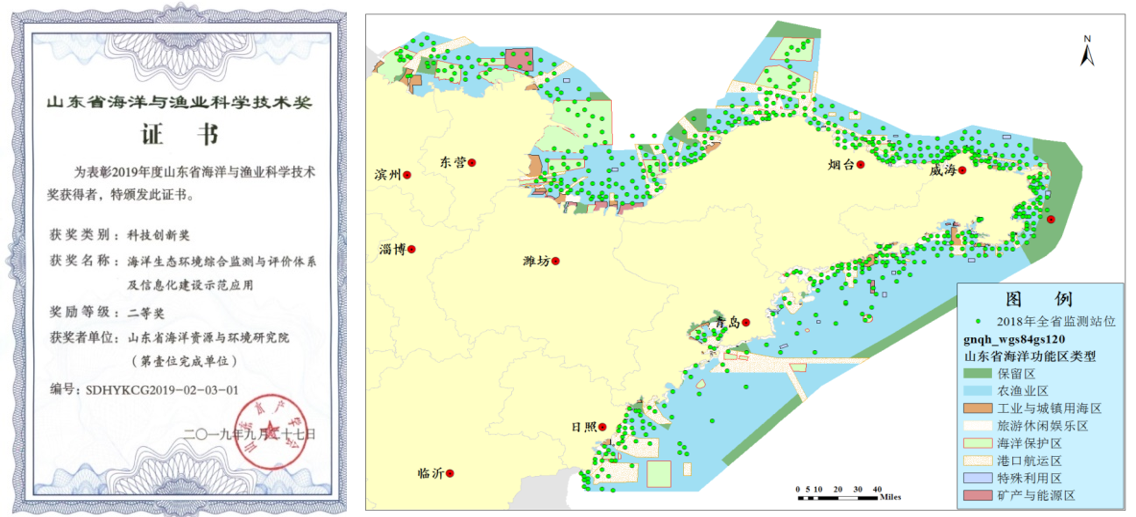Viewport: 1136px width, 517px height.
Task: Click the red marker for 东营
Action: [473, 162]
